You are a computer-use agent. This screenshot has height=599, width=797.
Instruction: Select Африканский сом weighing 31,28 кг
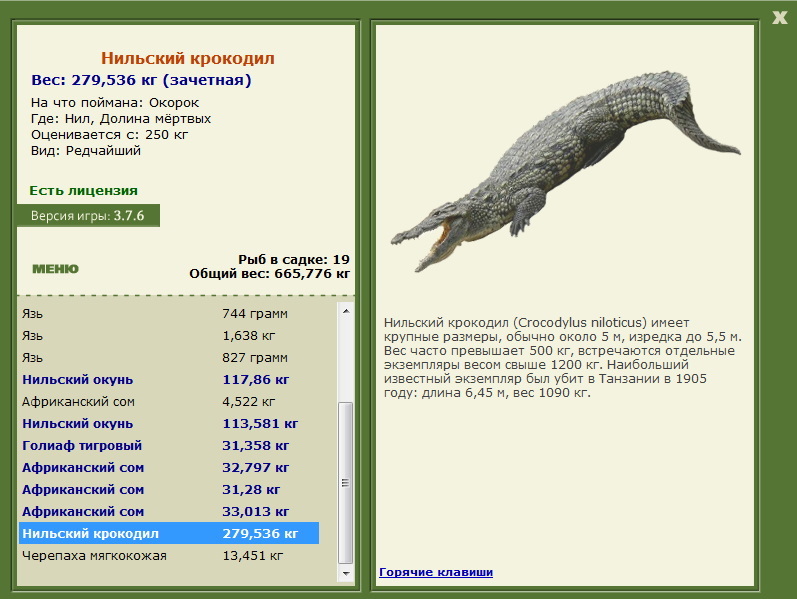tap(169, 489)
